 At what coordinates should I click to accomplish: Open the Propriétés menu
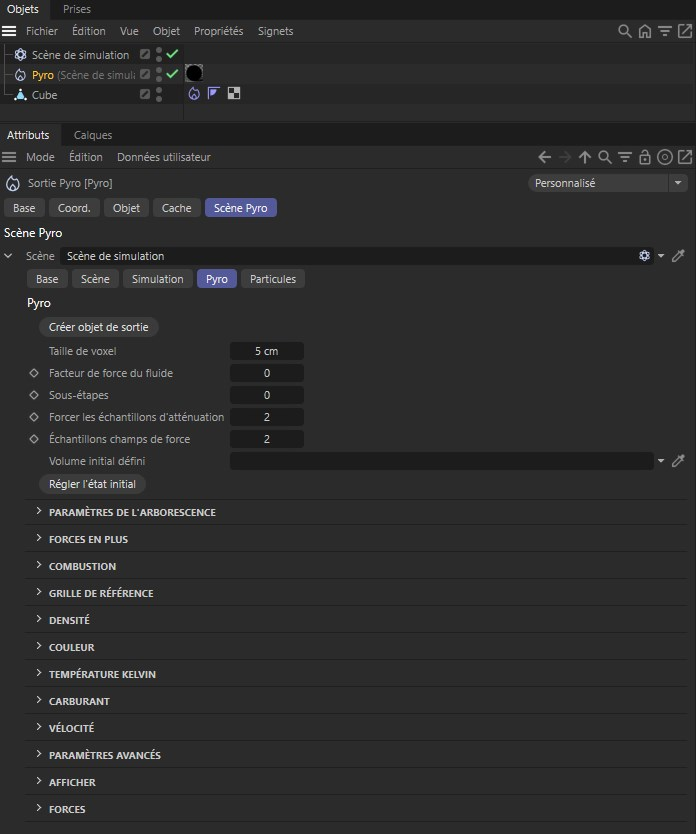pos(218,31)
